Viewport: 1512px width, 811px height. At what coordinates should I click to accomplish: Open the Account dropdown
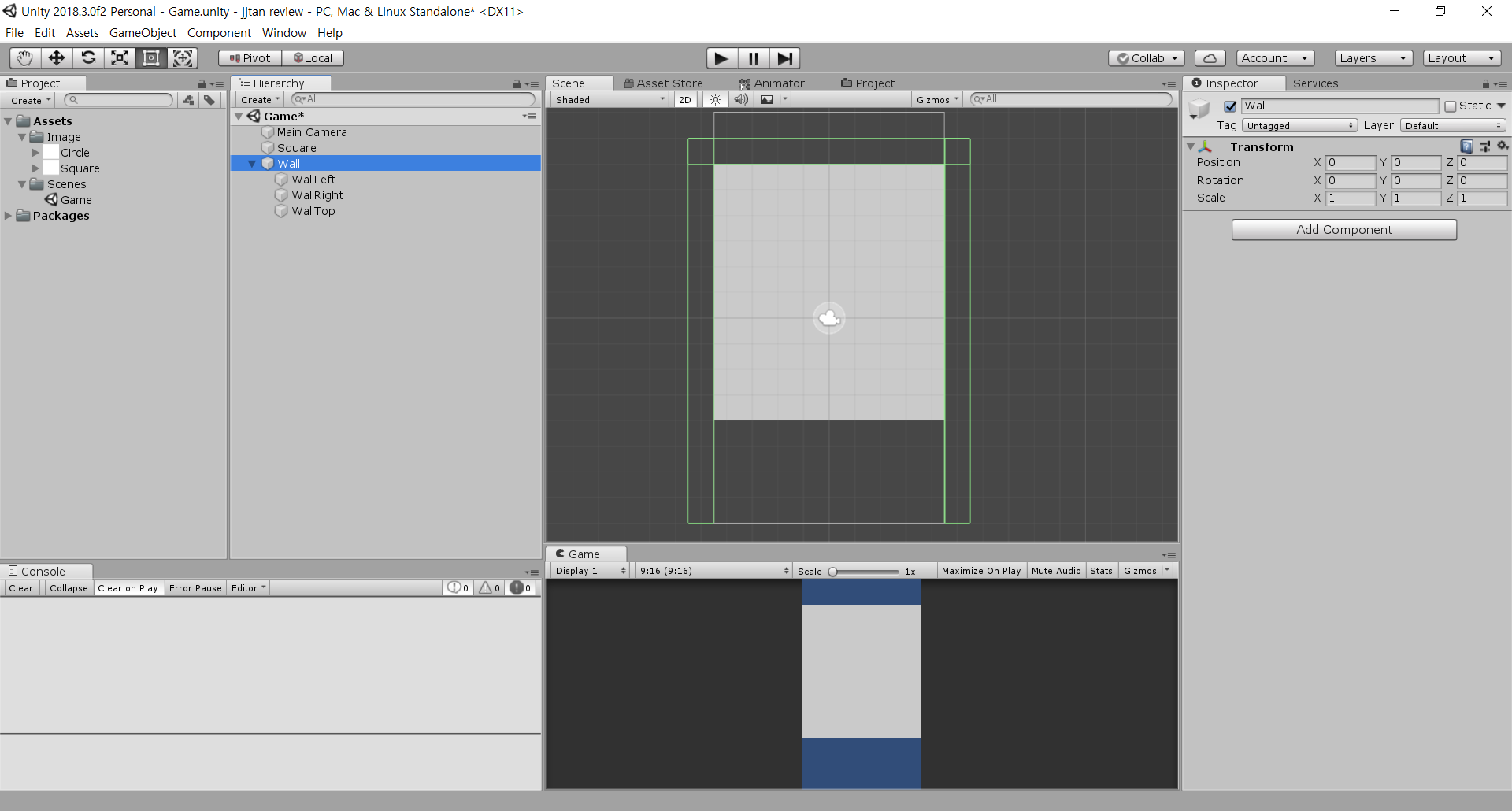tap(1275, 58)
